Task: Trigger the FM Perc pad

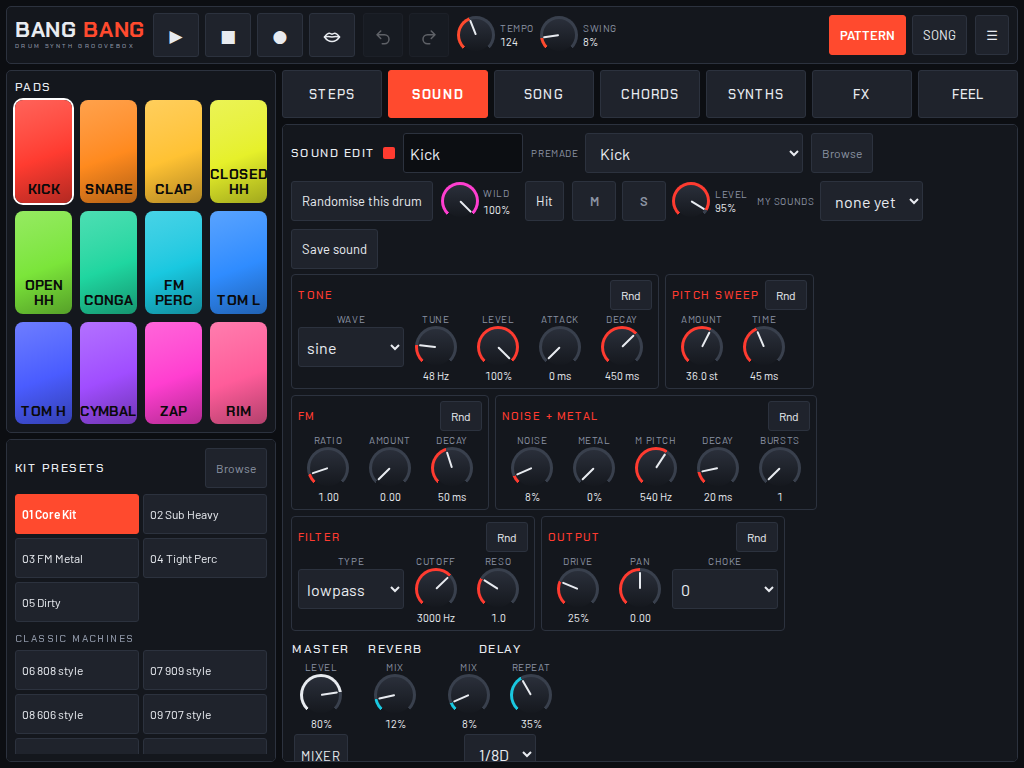Action: tap(173, 263)
